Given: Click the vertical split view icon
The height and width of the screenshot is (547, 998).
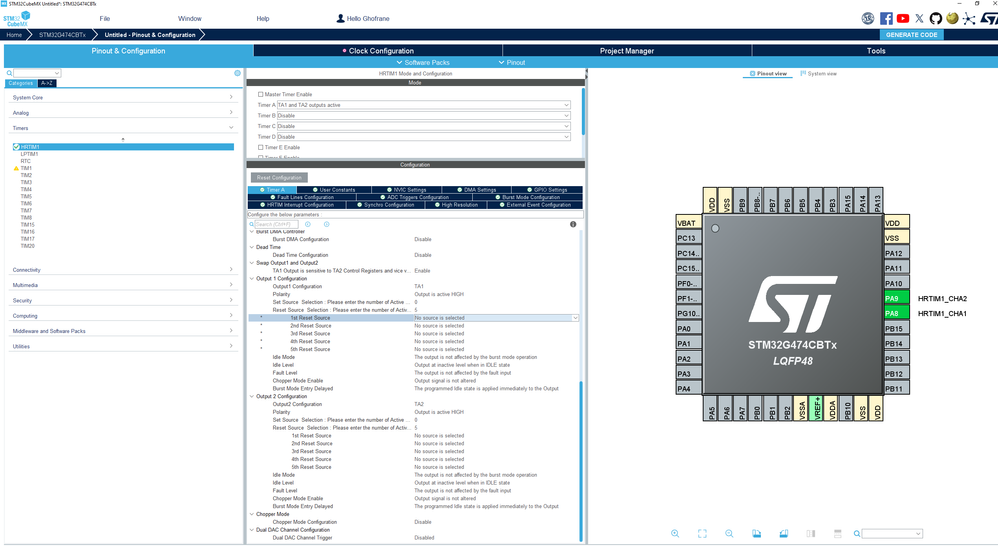Looking at the screenshot, I should [x=811, y=534].
